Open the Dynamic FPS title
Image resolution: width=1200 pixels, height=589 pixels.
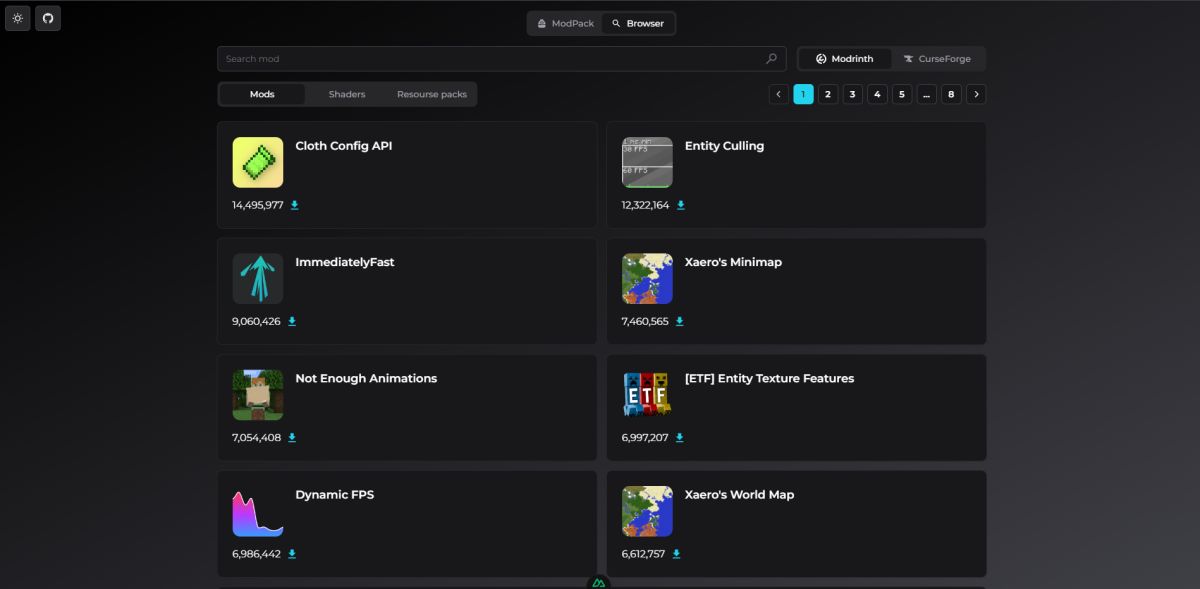335,494
